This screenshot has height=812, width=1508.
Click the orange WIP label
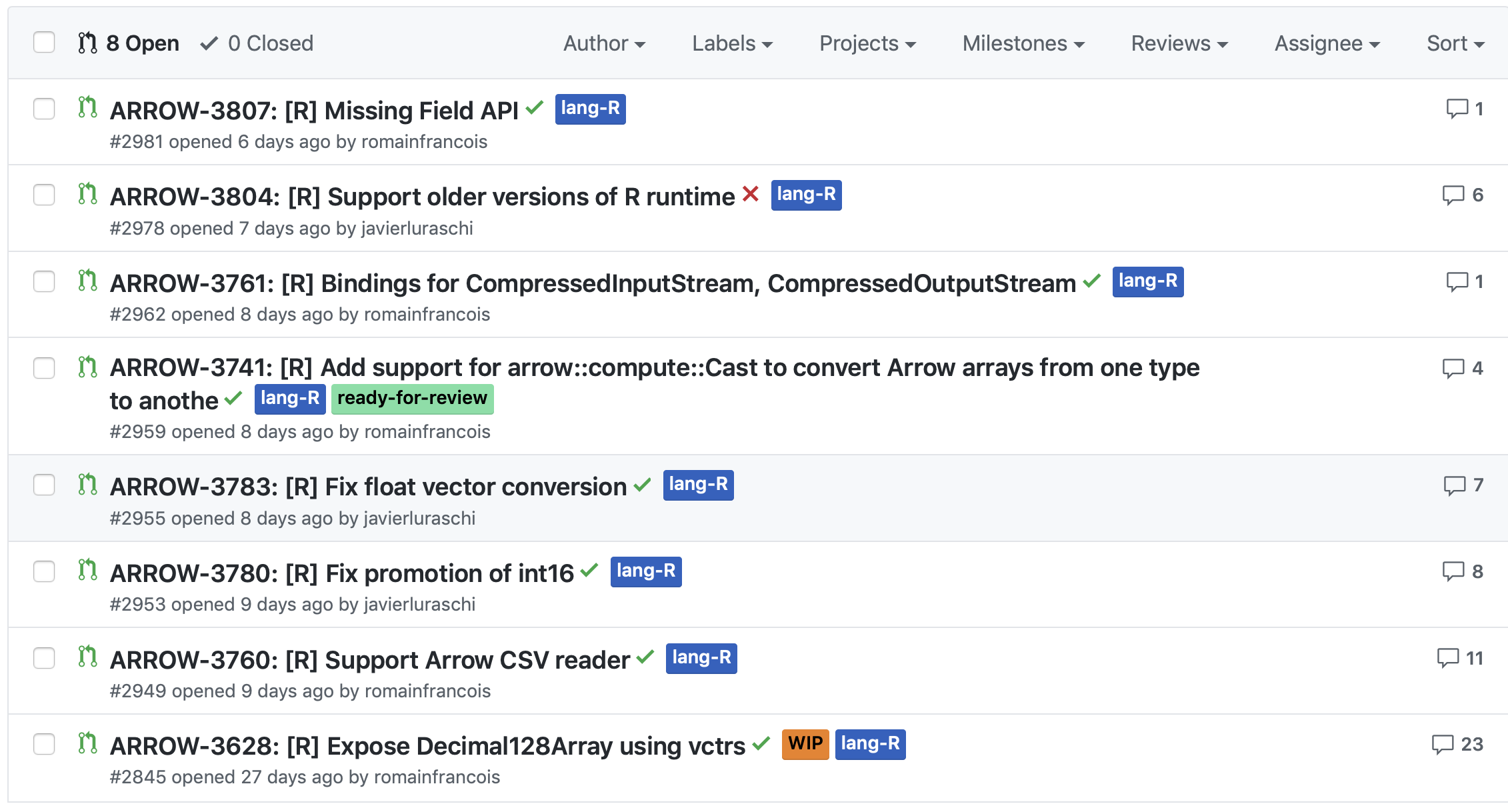pos(805,744)
